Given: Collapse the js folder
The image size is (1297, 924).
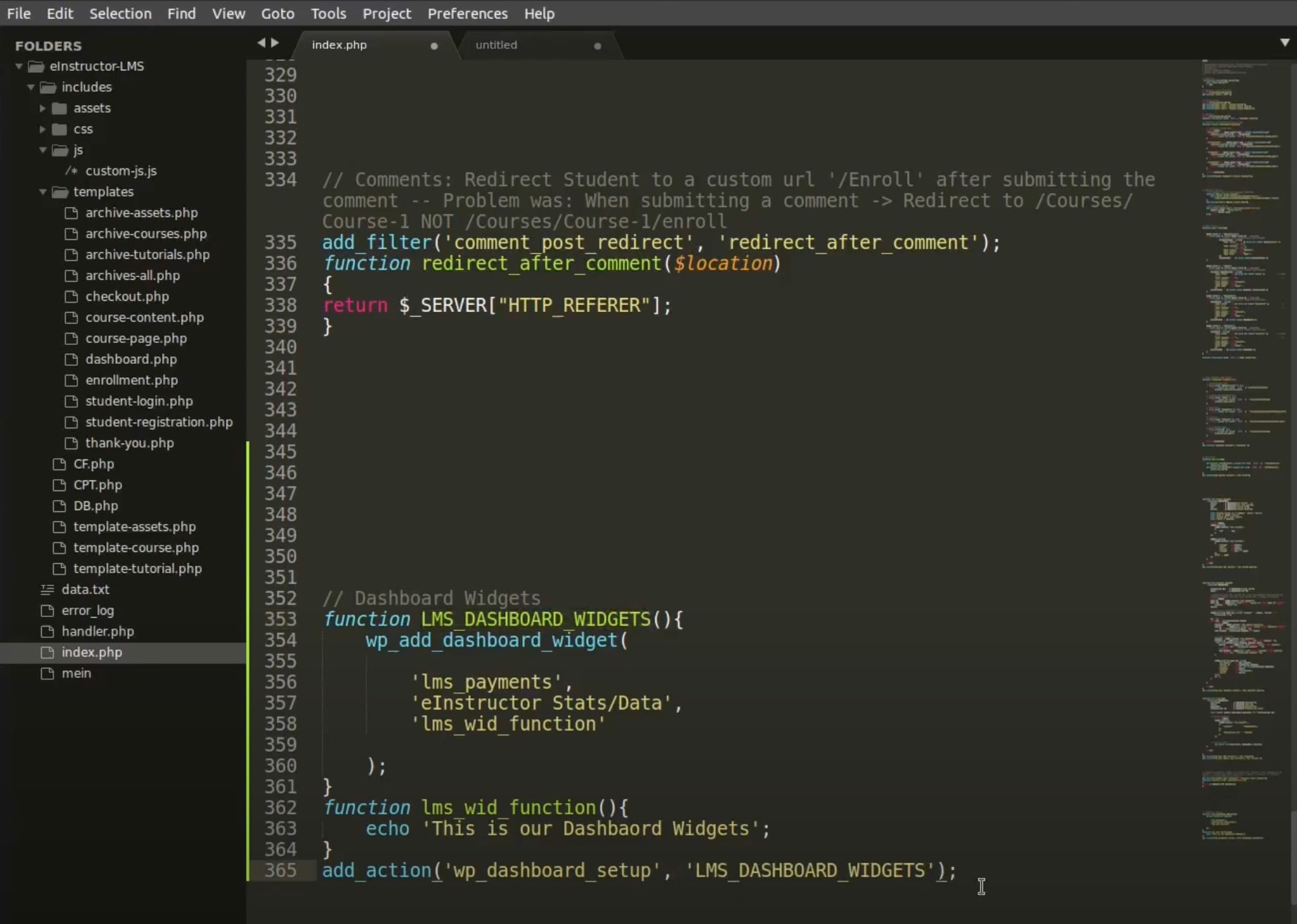Looking at the screenshot, I should pyautogui.click(x=42, y=150).
